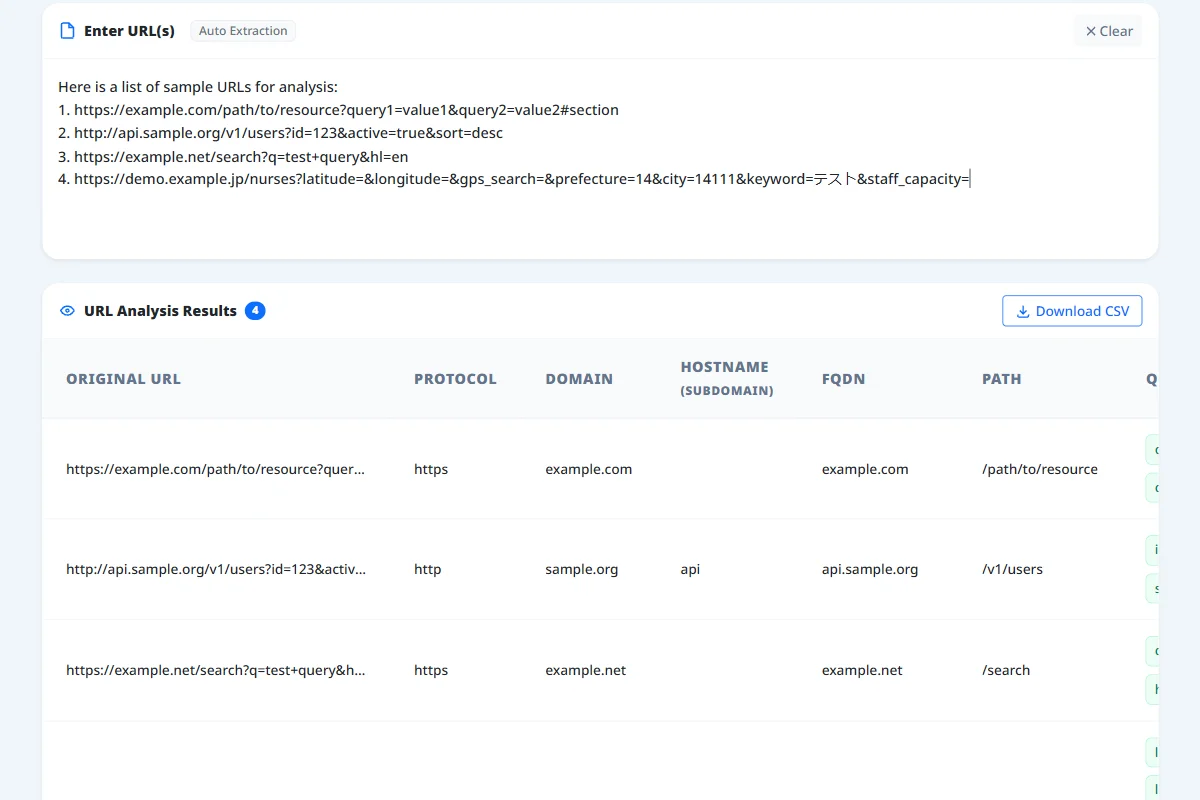
Task: Click the path cell /search
Action: coord(1006,670)
